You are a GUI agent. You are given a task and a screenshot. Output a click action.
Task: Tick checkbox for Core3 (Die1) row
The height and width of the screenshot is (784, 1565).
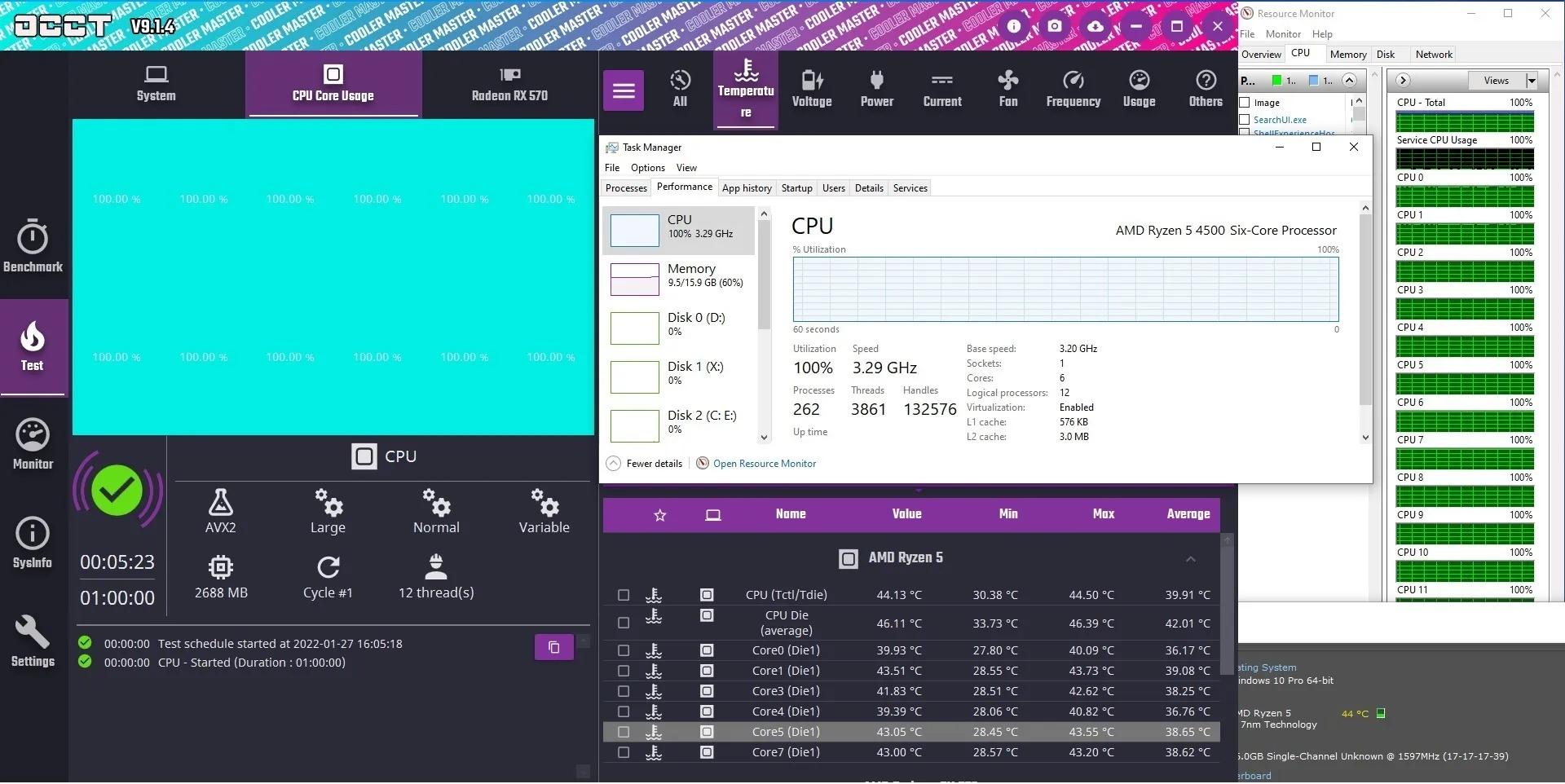click(x=624, y=692)
